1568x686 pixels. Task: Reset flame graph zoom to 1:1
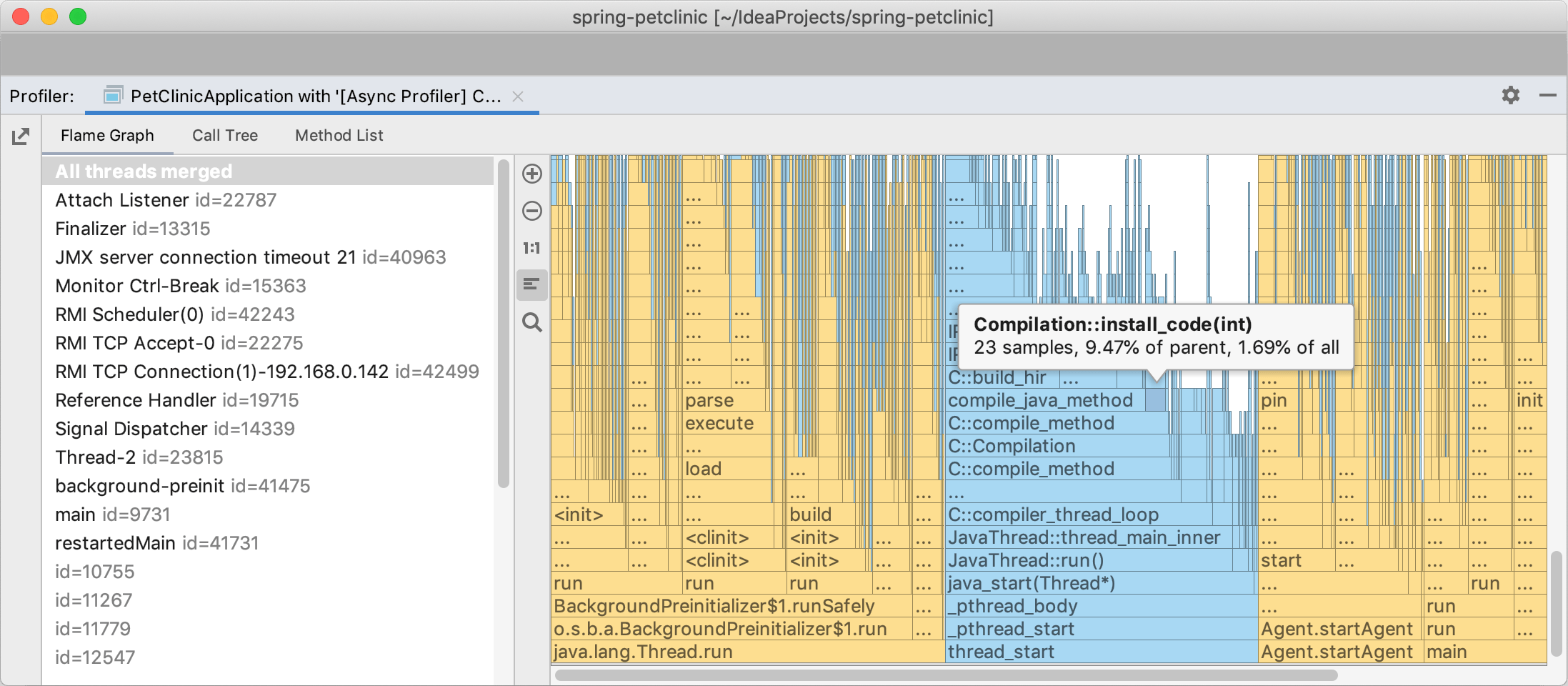pyautogui.click(x=532, y=248)
